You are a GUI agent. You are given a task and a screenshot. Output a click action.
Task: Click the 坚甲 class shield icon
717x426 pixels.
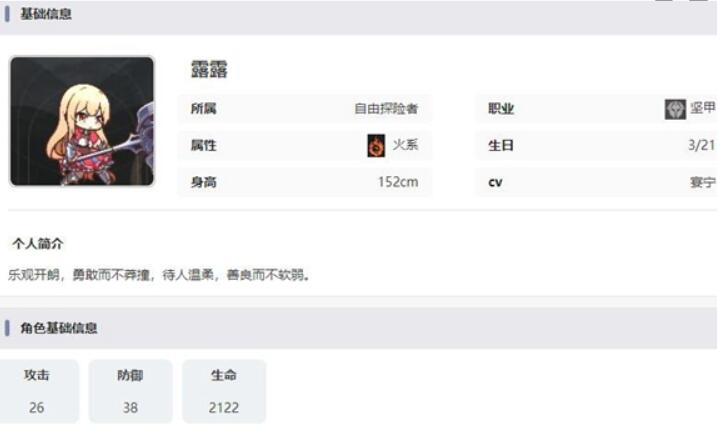point(675,109)
